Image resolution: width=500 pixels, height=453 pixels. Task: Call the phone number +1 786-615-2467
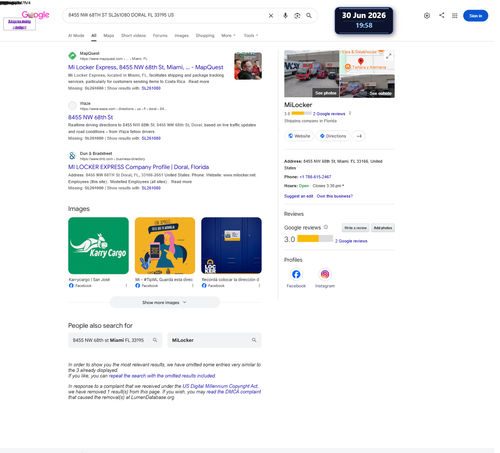[315, 177]
